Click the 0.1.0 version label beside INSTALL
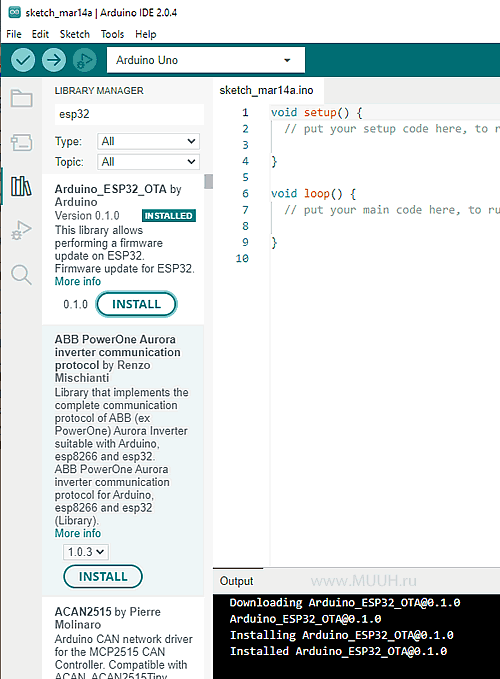Viewport: 500px width, 679px height. coord(75,304)
